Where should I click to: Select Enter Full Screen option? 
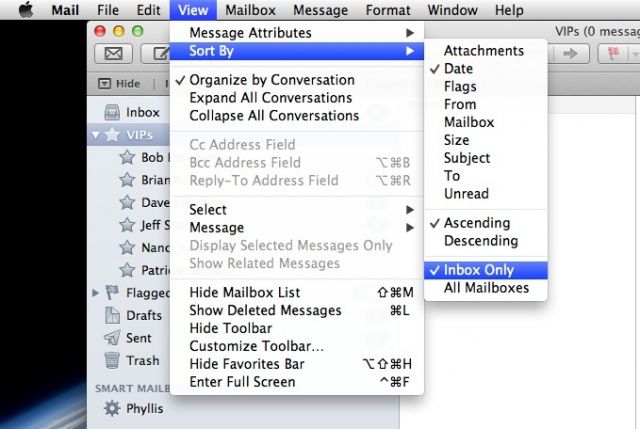242,382
